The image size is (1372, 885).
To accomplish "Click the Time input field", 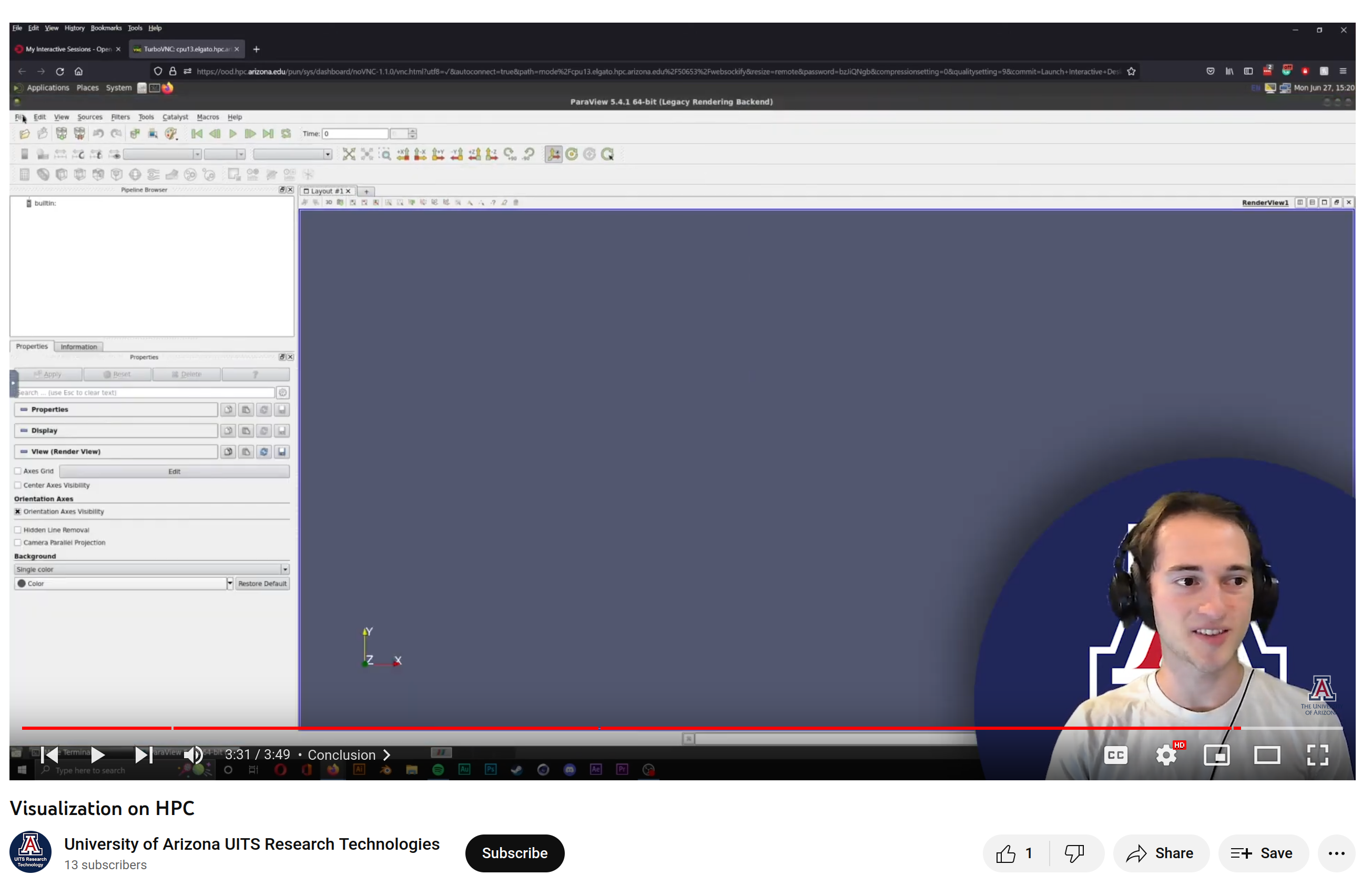I will click(354, 134).
